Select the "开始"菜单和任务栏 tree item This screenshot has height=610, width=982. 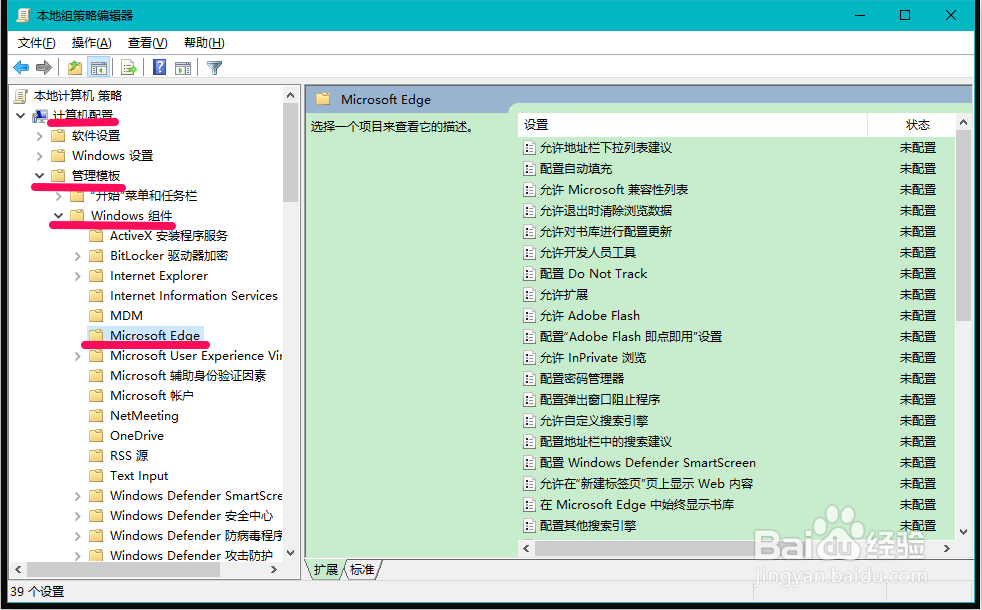click(143, 196)
